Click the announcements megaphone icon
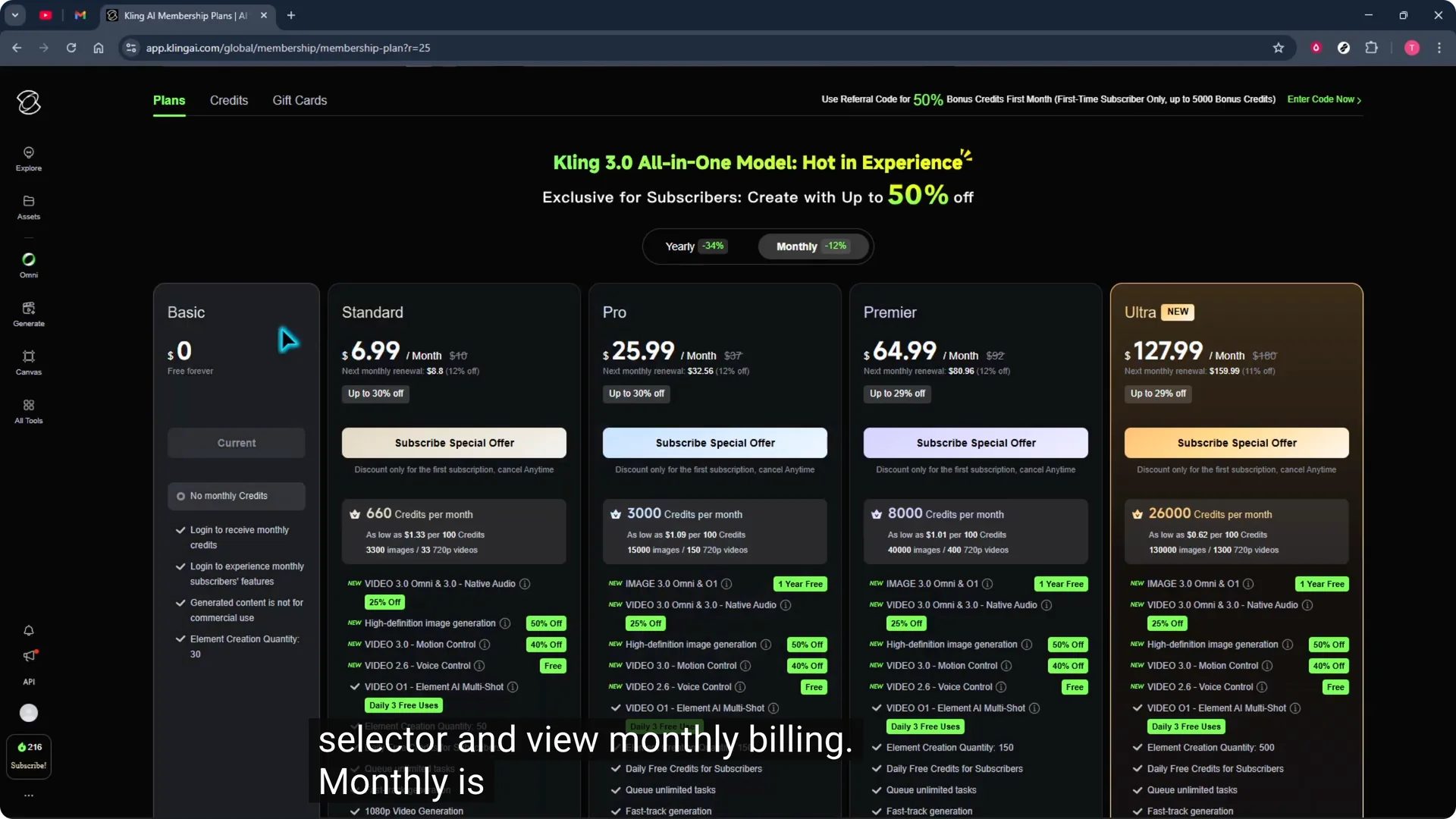 tap(29, 656)
